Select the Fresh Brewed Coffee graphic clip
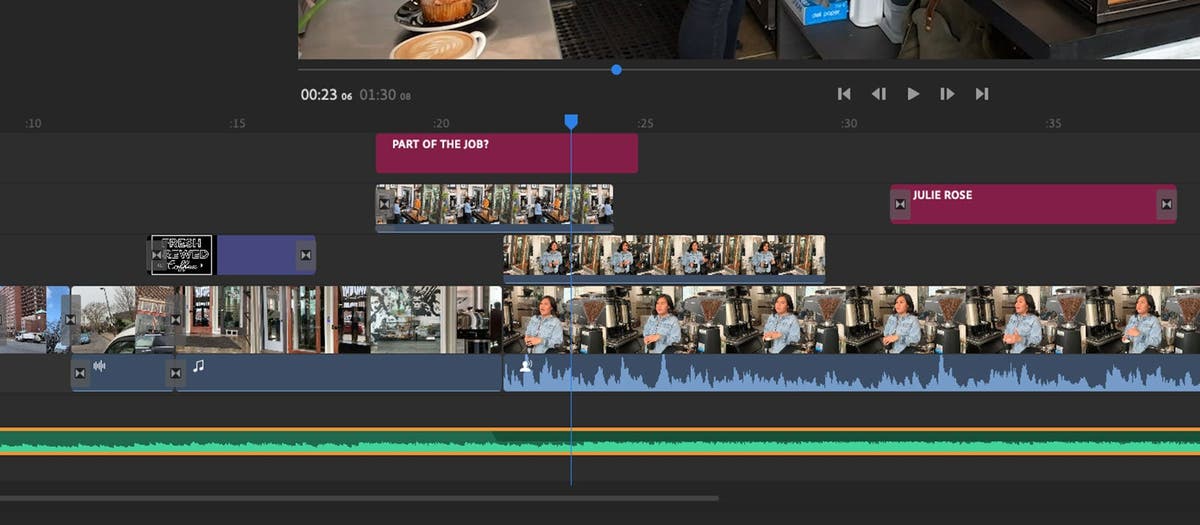 click(x=182, y=254)
